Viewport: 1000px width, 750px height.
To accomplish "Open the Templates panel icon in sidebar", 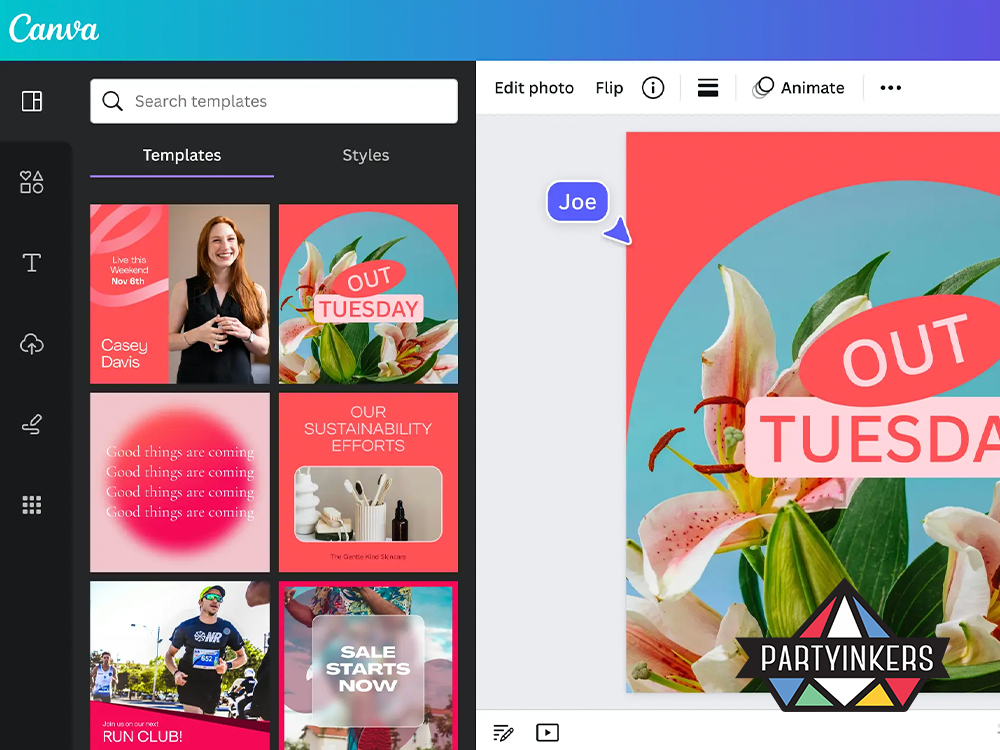I will 32,101.
